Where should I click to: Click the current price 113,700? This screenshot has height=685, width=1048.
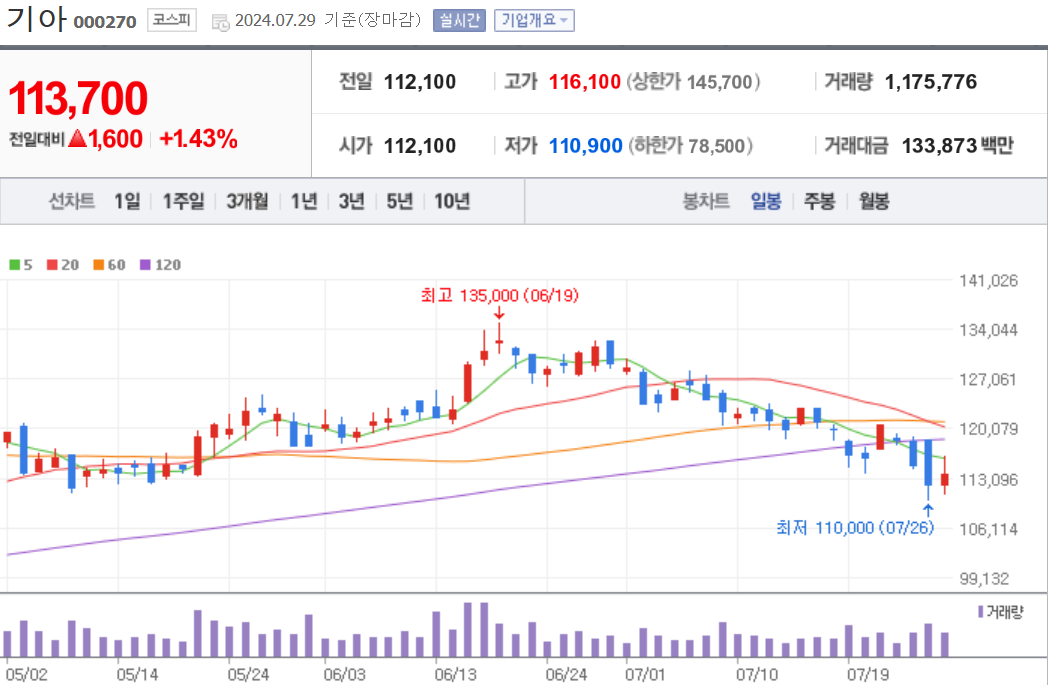point(78,98)
